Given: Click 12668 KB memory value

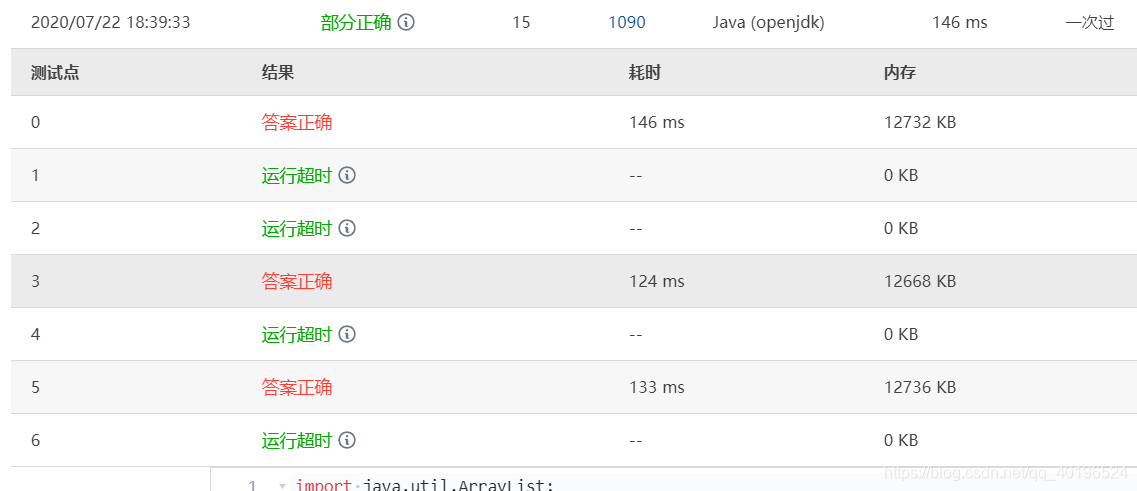Looking at the screenshot, I should pos(920,281).
